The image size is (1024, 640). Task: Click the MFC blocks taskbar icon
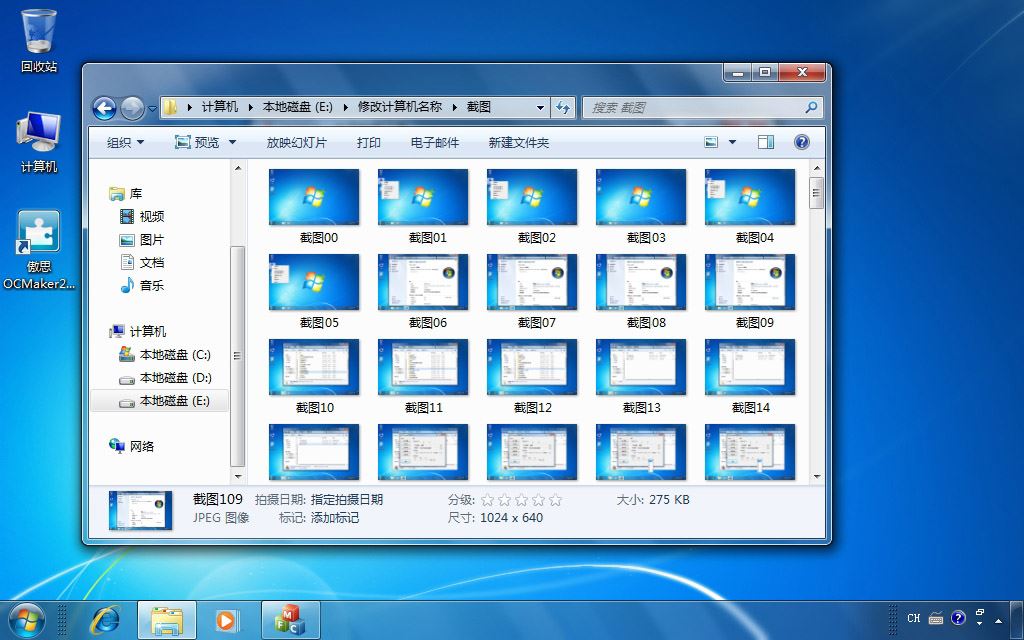coord(290,620)
